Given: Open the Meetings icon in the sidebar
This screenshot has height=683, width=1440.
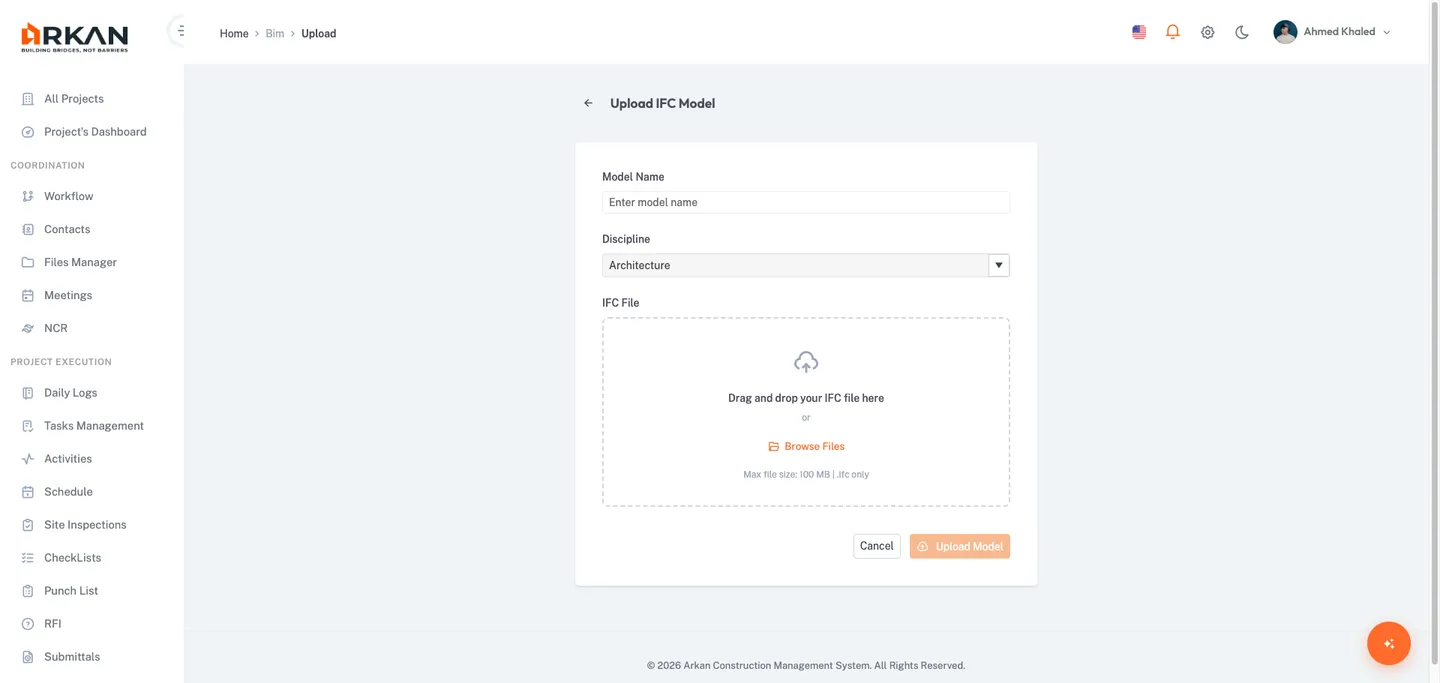Looking at the screenshot, I should (26, 295).
